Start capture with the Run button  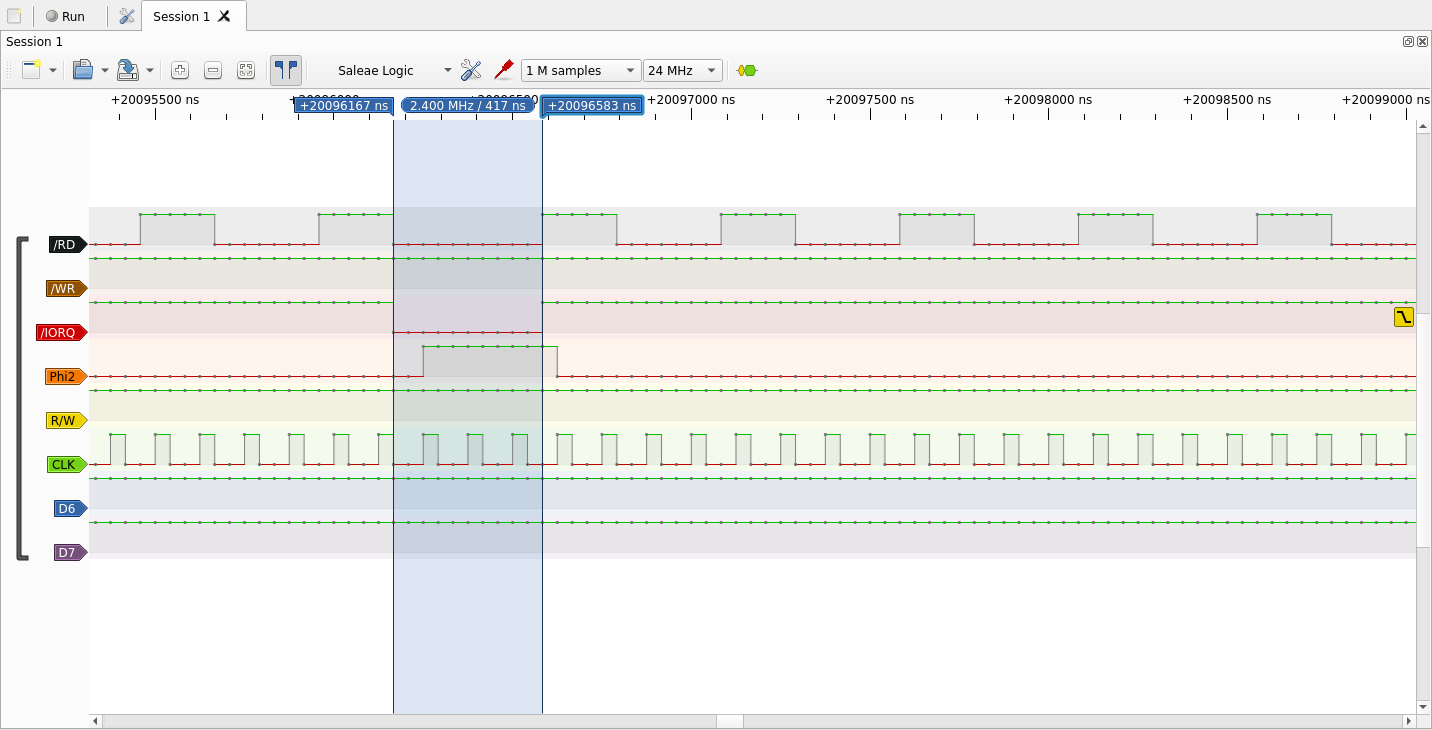click(x=66, y=16)
